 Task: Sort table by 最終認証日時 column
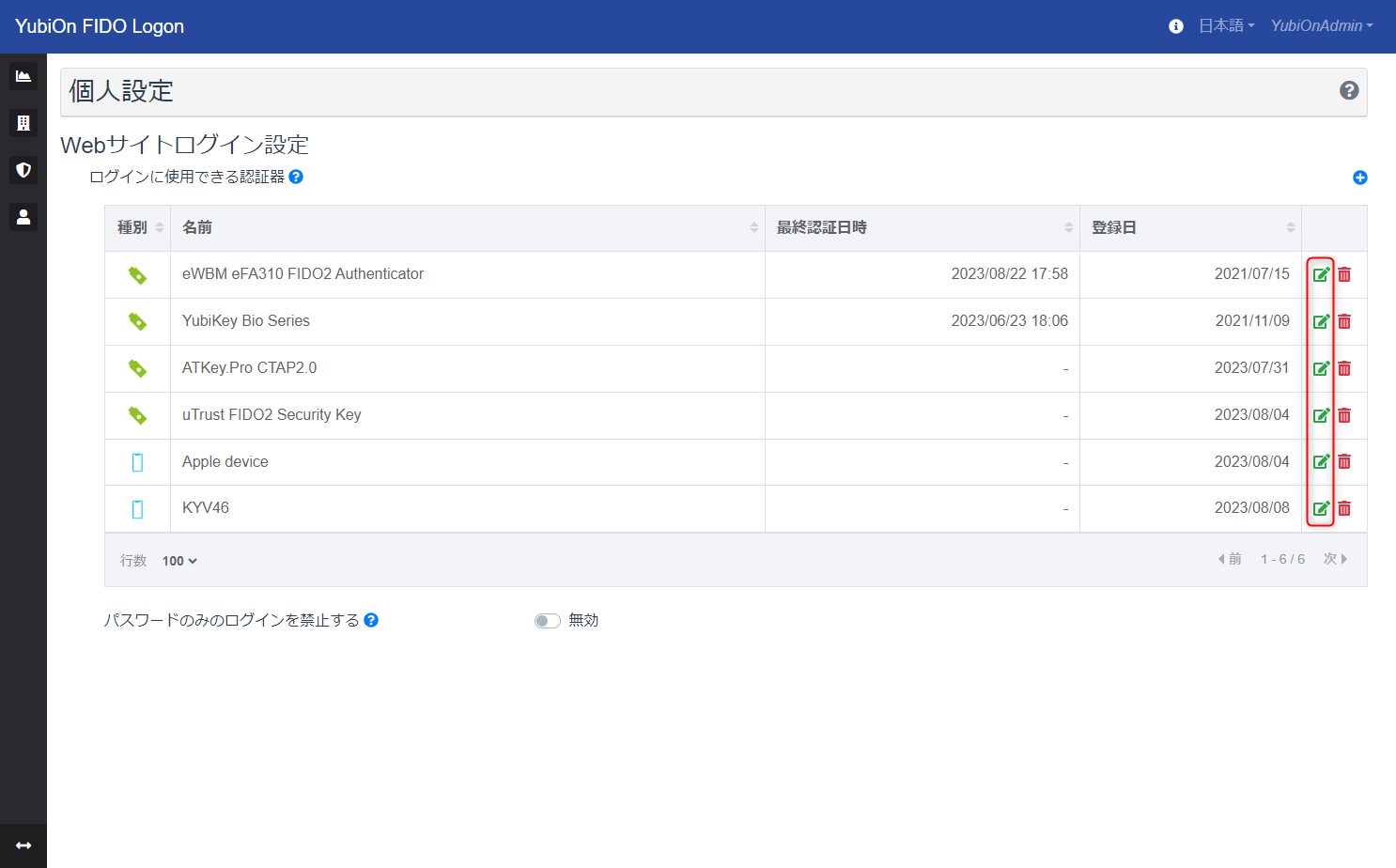pos(923,227)
